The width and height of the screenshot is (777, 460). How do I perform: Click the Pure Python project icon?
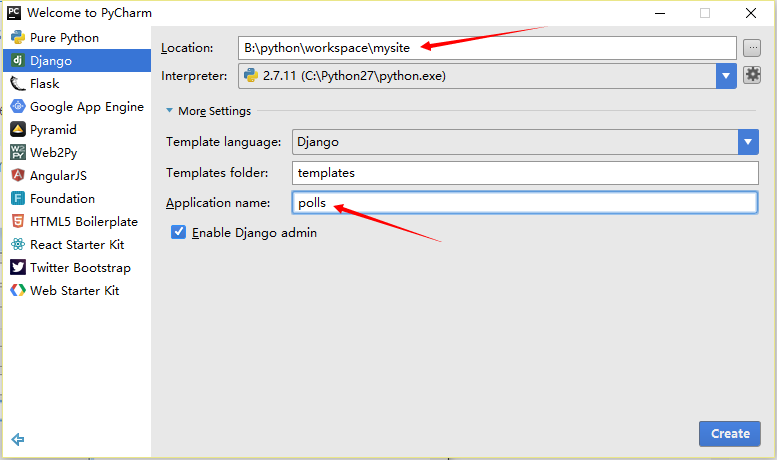click(x=18, y=38)
